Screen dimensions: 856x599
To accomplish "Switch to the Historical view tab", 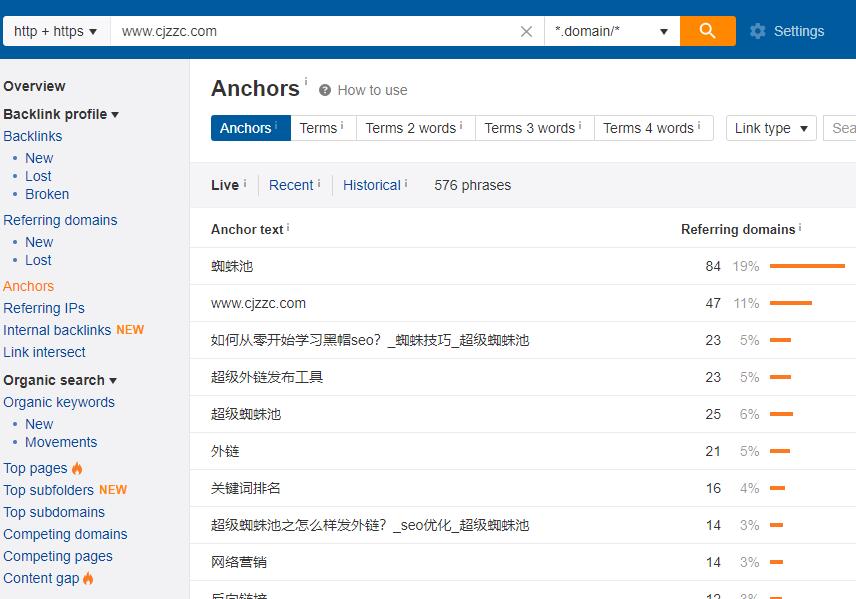I will click(x=372, y=185).
